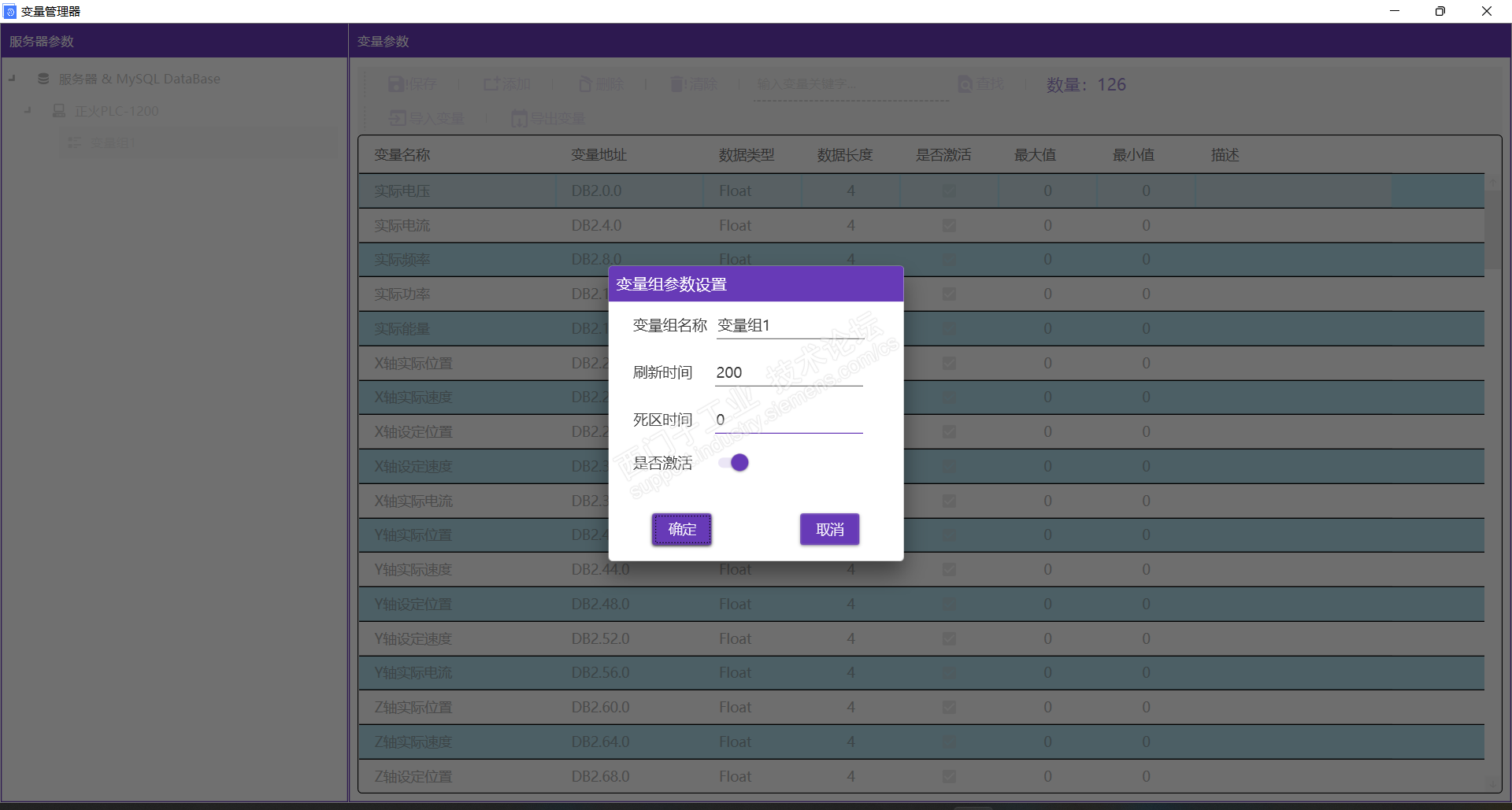The width and height of the screenshot is (1512, 810).
Task: Click the DB2.68.0 address cell
Action: pos(600,776)
